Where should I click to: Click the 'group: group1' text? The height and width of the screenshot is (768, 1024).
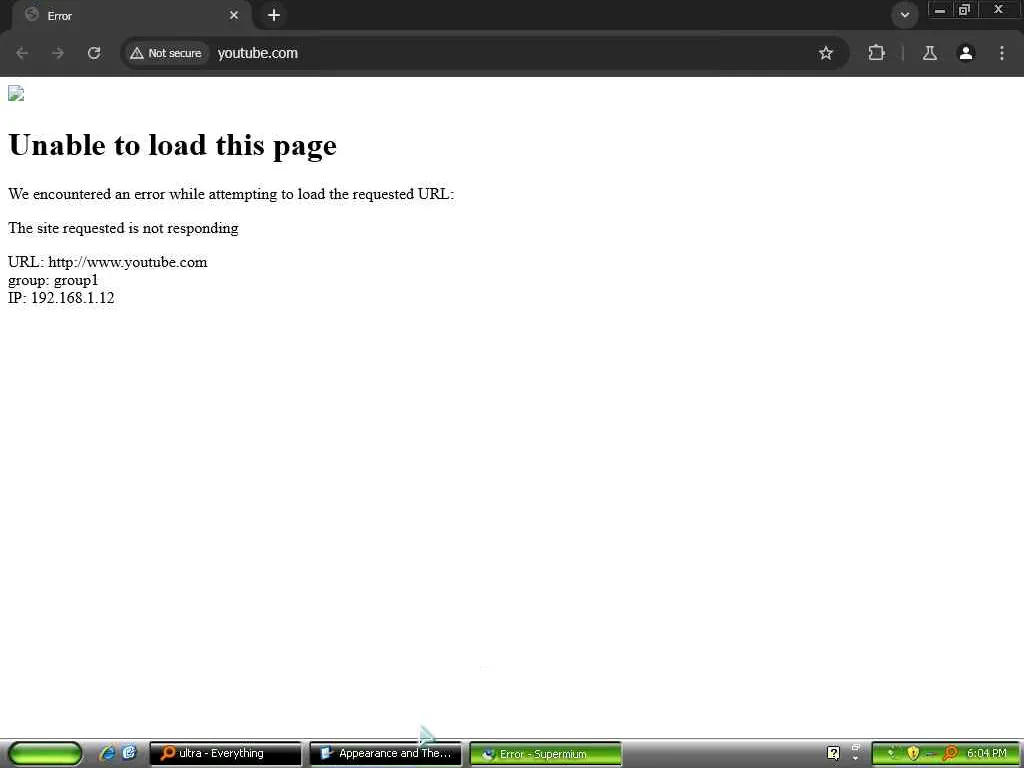pos(53,280)
